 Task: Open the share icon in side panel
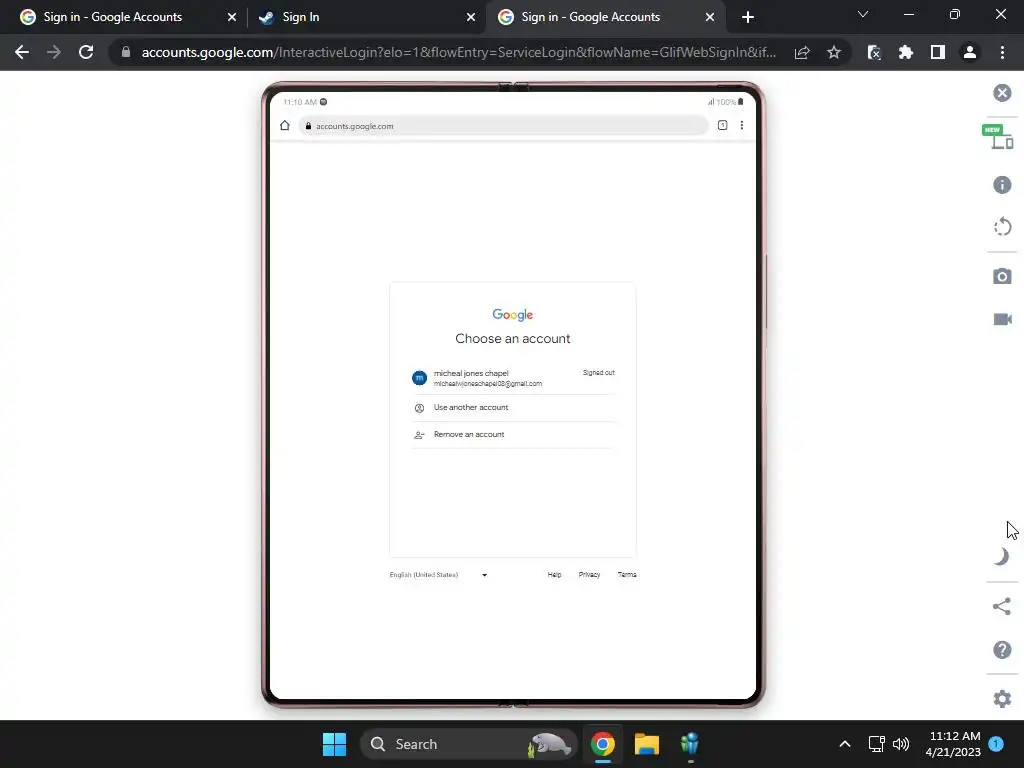pos(1002,606)
